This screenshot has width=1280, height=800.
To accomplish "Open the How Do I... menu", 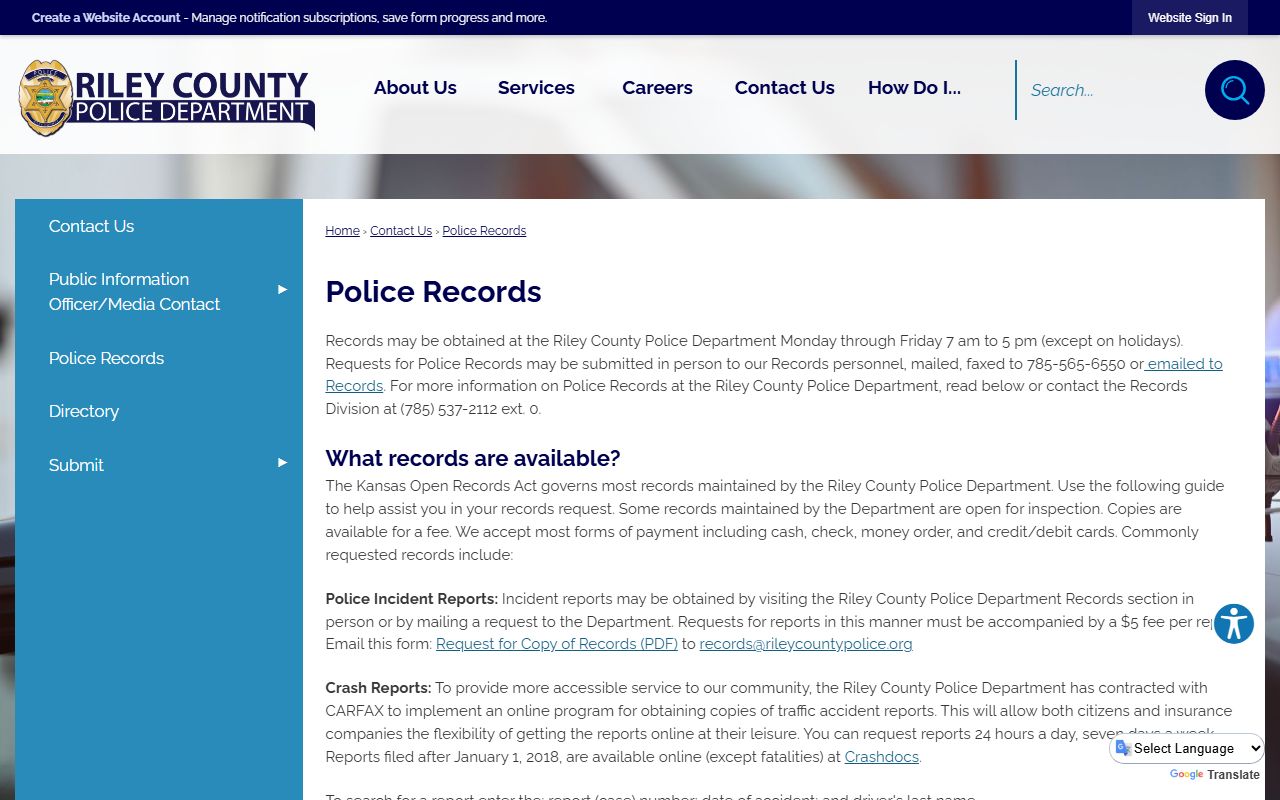I will [914, 88].
